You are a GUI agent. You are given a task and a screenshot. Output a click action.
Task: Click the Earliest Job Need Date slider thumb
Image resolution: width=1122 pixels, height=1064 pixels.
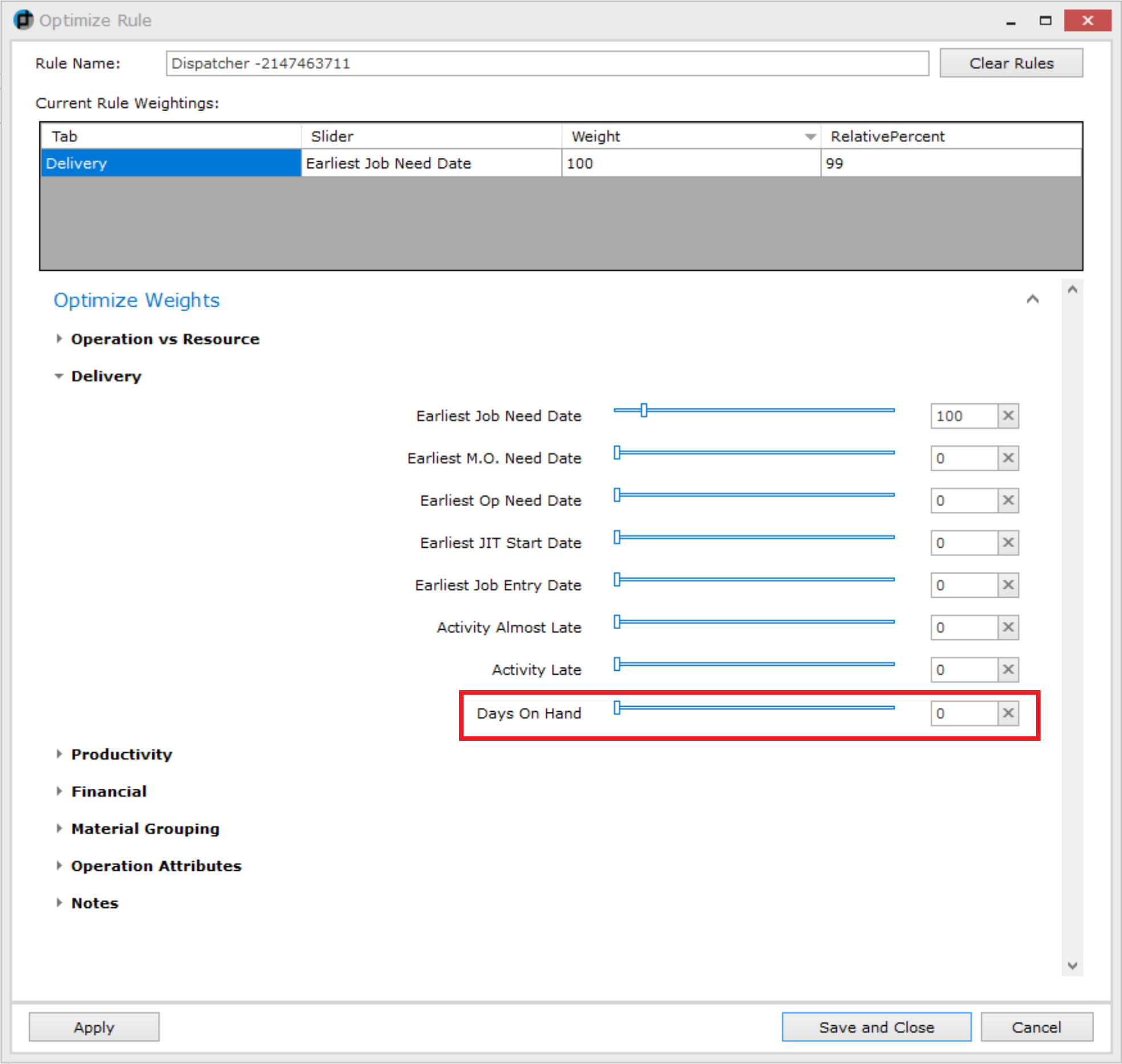pyautogui.click(x=644, y=410)
